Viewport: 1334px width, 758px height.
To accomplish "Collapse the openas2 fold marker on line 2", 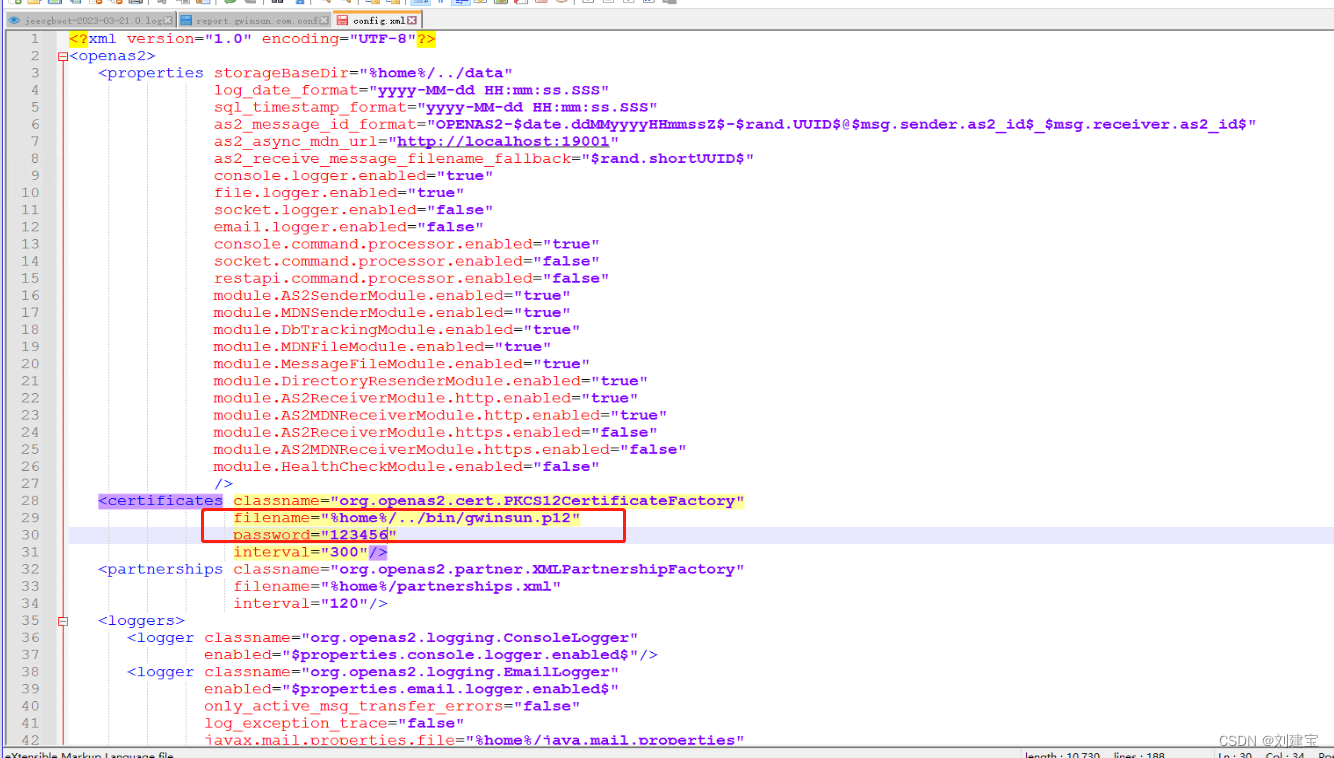I will 62,56.
